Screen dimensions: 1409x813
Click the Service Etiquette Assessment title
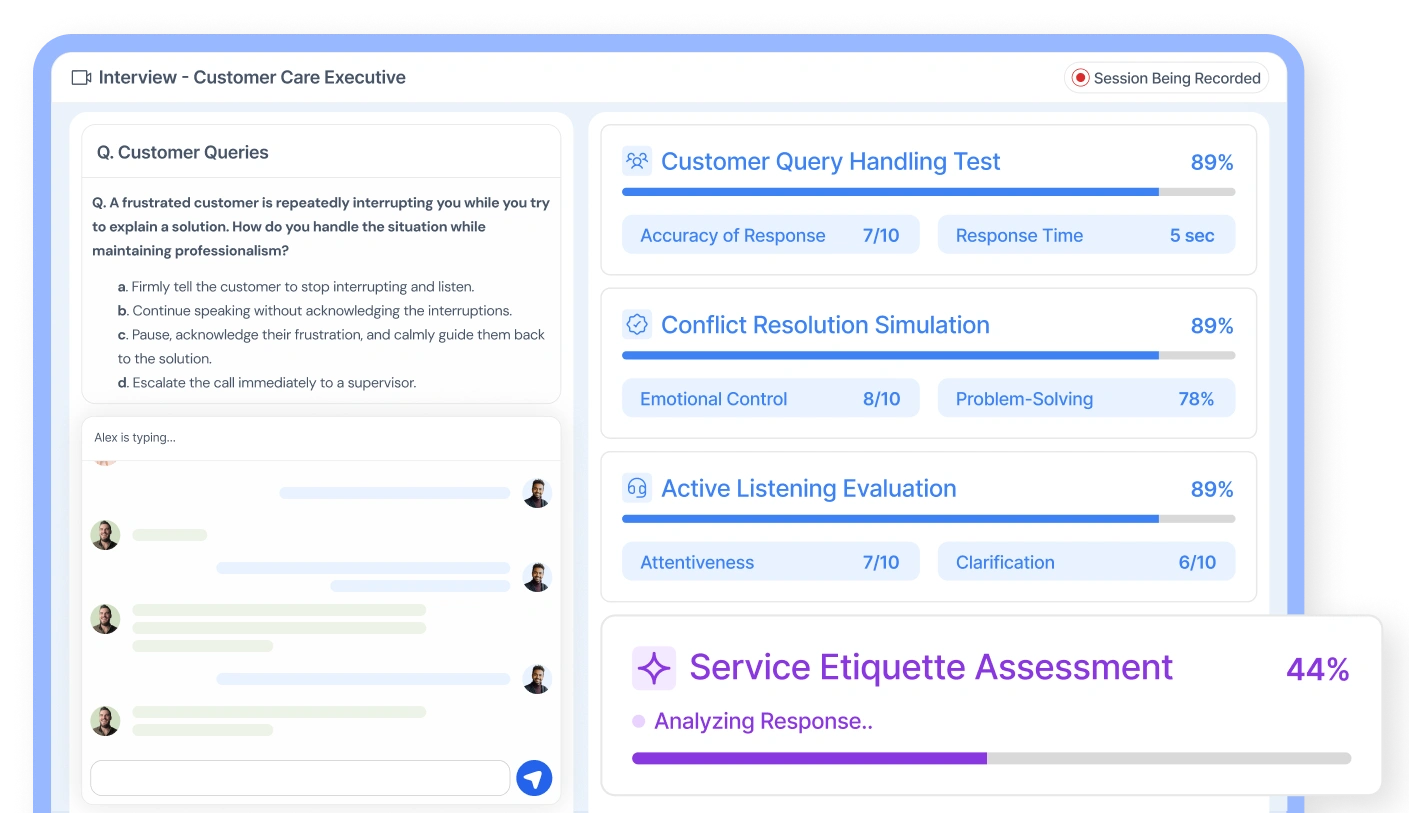(931, 667)
